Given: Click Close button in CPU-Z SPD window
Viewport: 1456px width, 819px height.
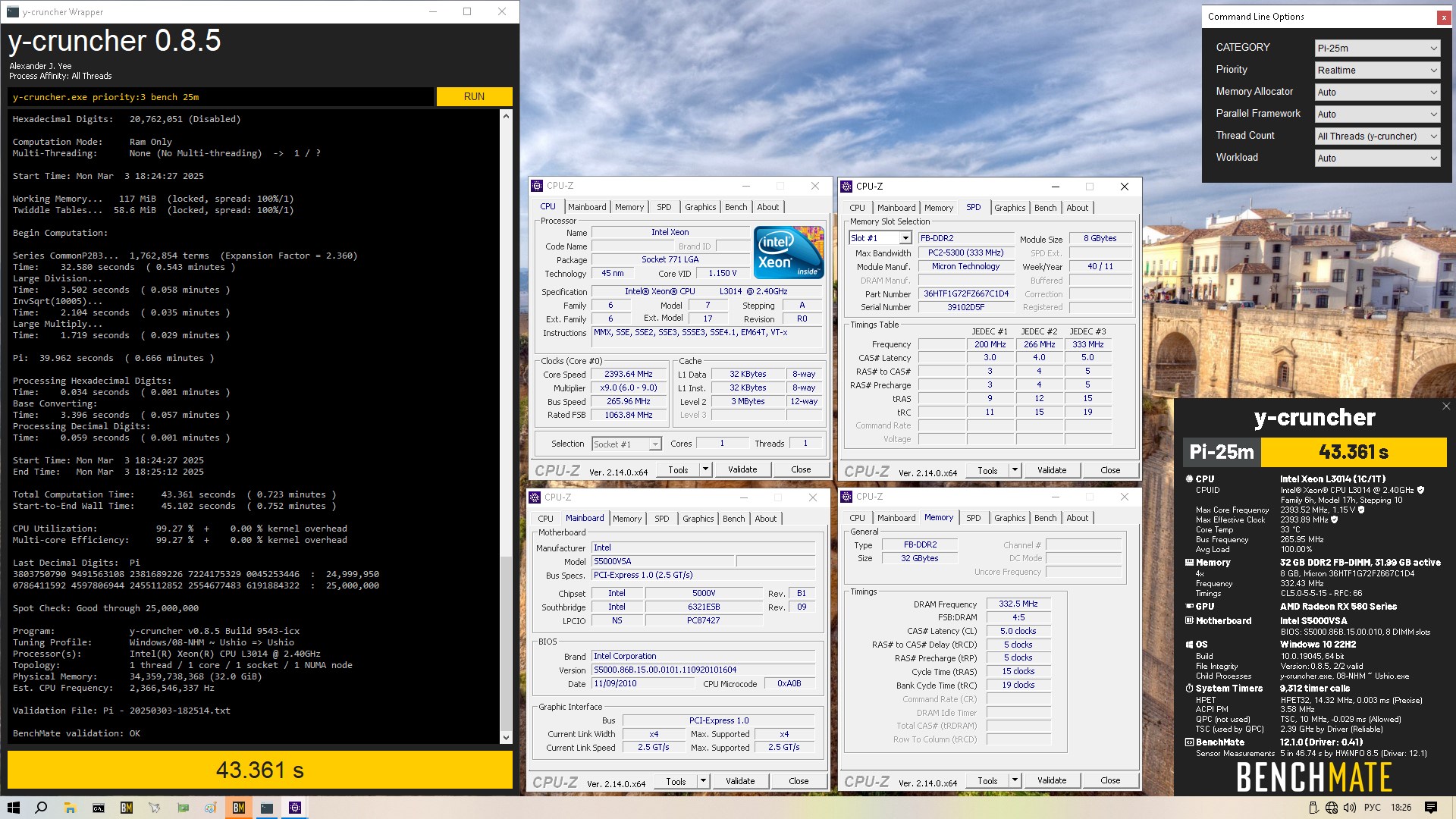Looking at the screenshot, I should tap(1110, 470).
